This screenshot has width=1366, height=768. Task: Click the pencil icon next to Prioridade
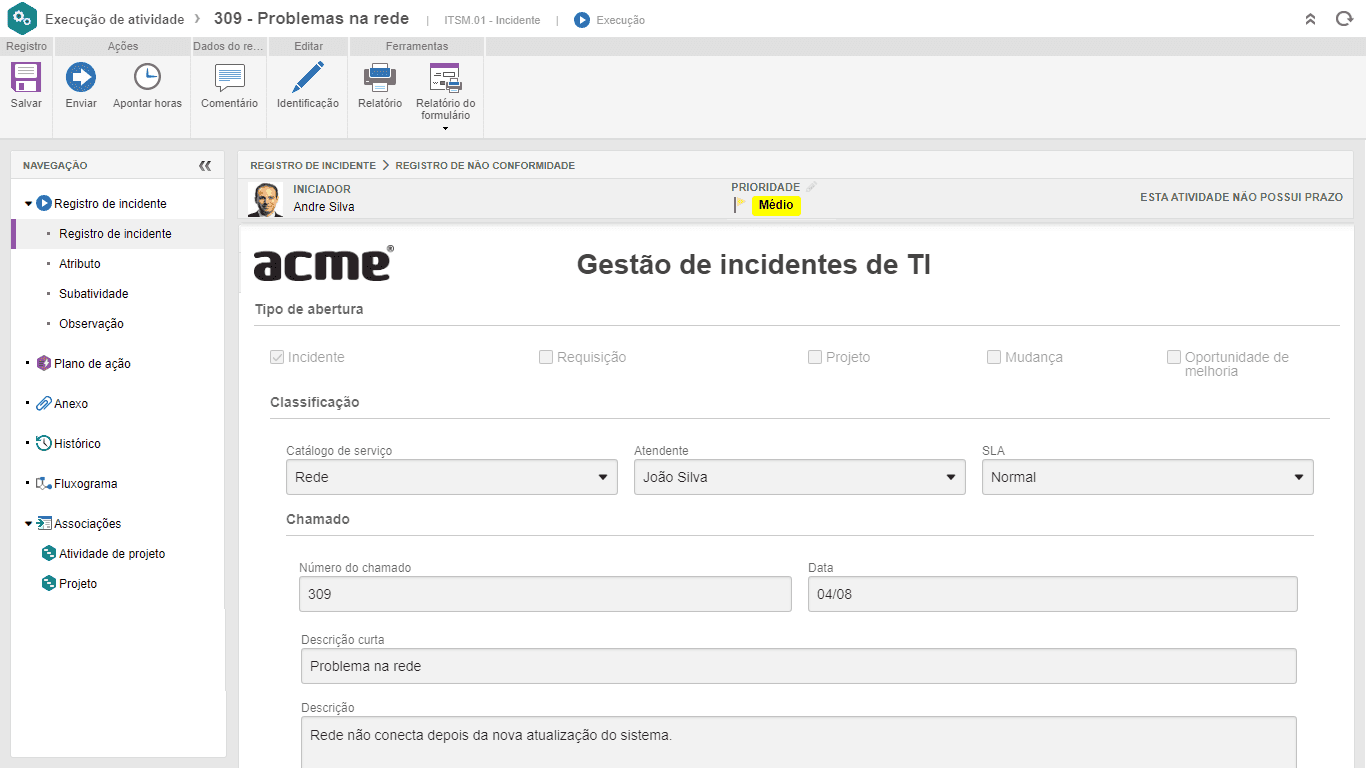812,187
